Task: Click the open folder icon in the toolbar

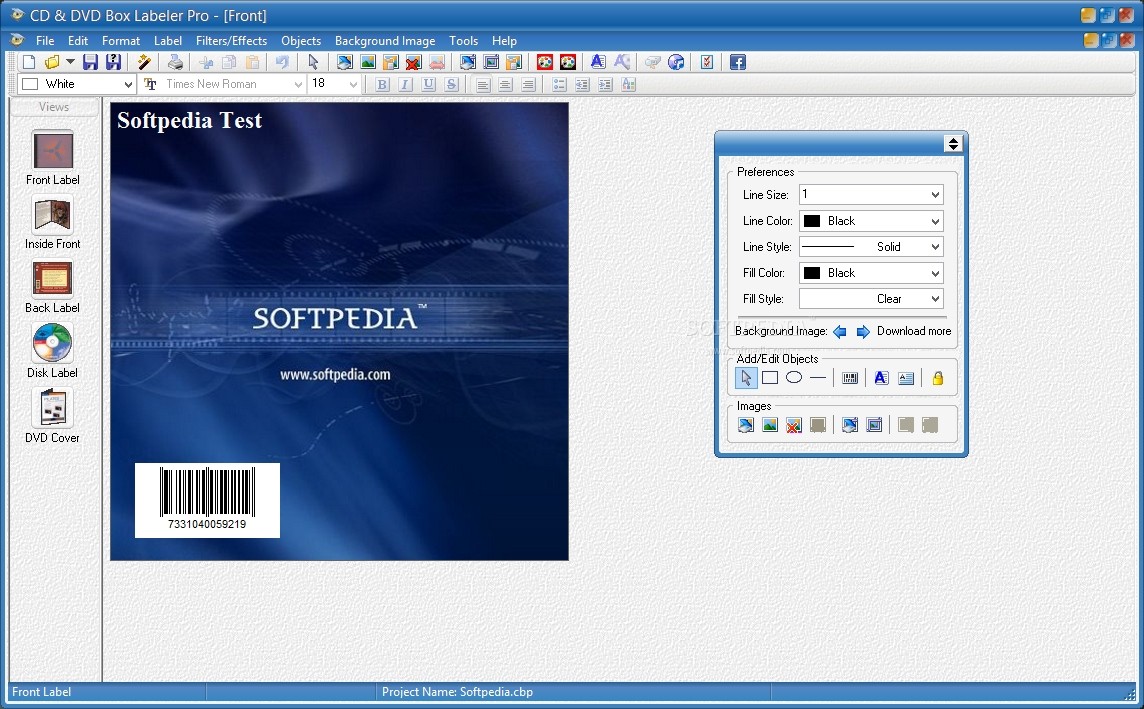Action: [52, 62]
